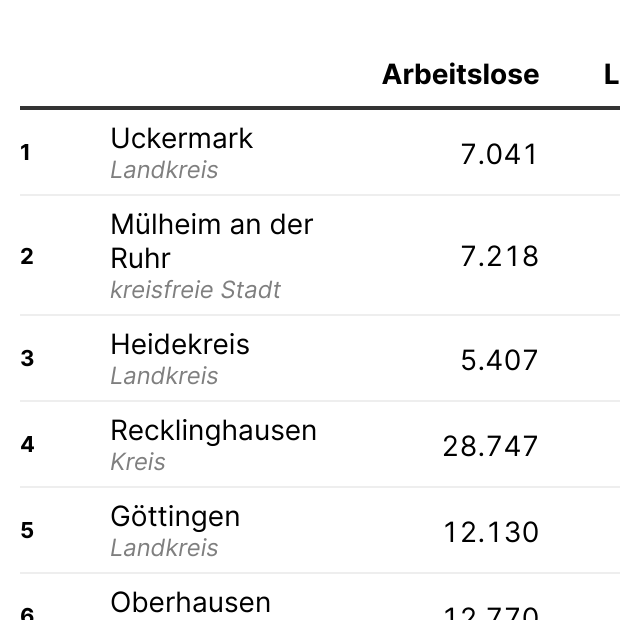
Task: Select the 28.747 Recklinghausen figure
Action: coord(490,445)
